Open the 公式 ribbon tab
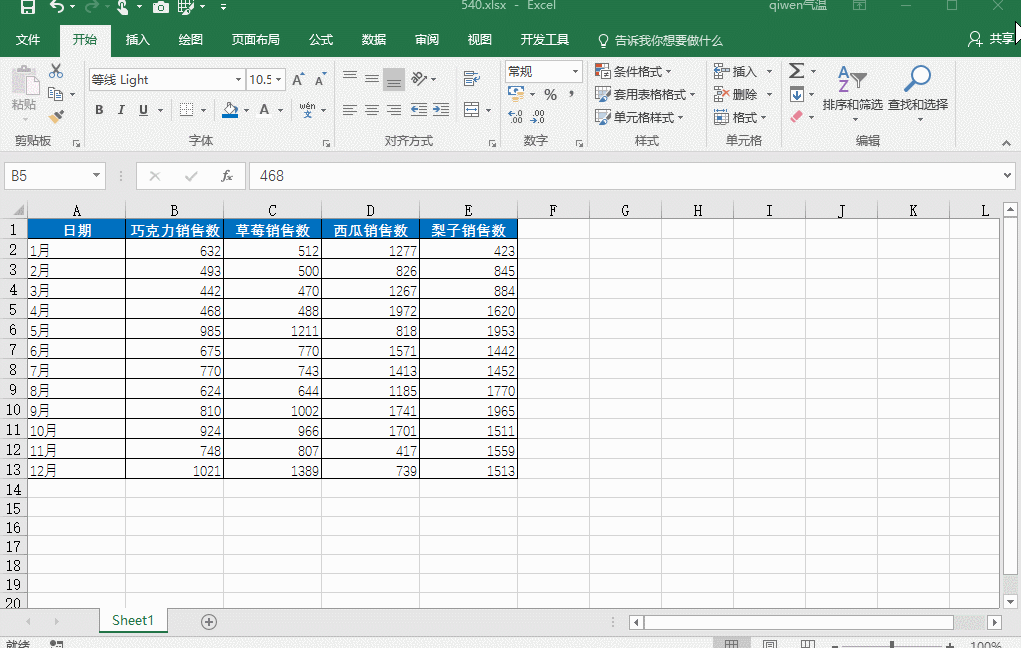1021x648 pixels. click(320, 40)
